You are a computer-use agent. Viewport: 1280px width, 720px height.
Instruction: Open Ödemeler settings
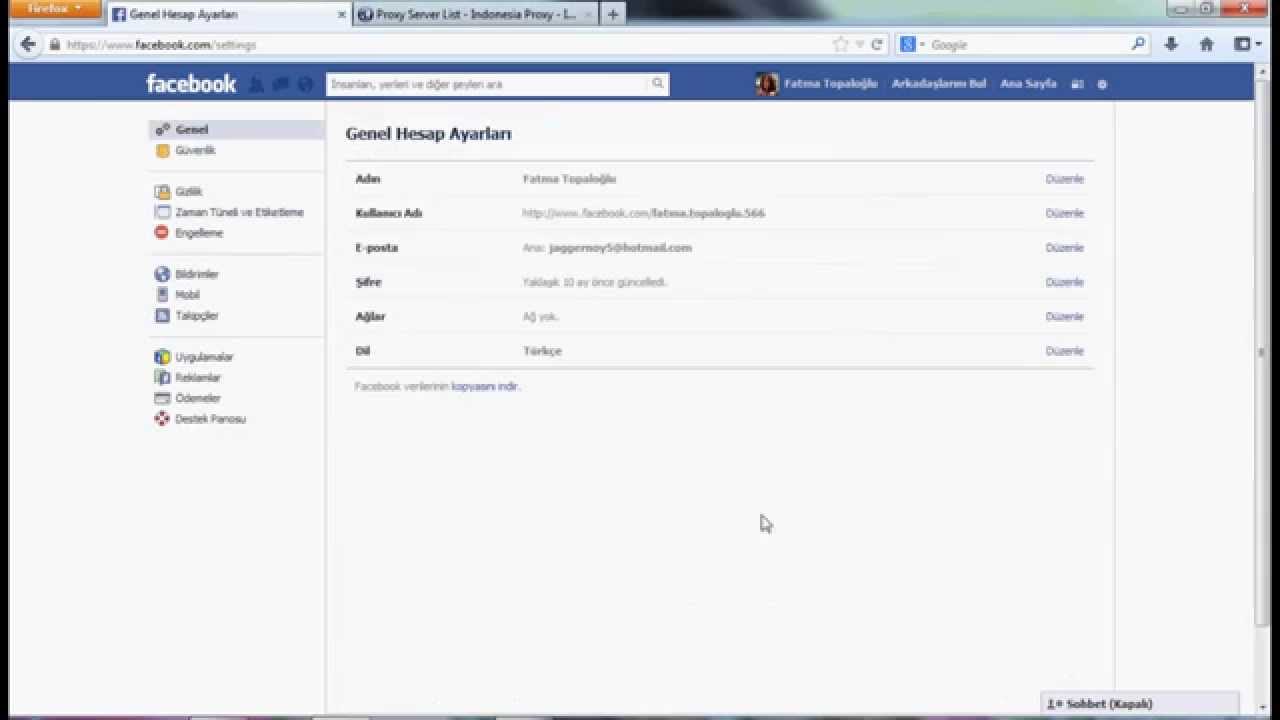coord(197,398)
